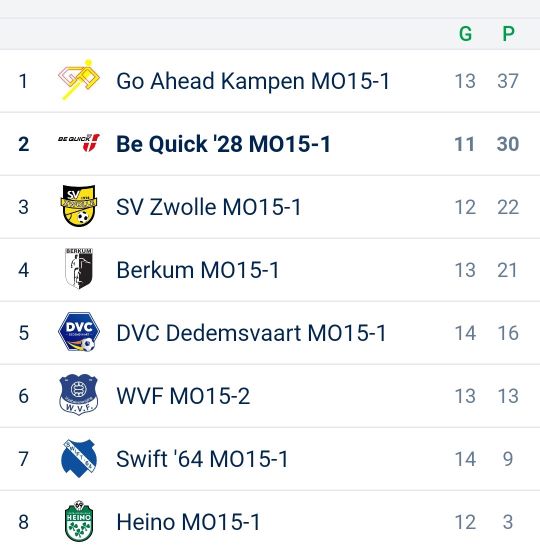Screen dimensions: 540x546
Task: Open Swift '64 MO15-1 team name
Action: click(202, 459)
